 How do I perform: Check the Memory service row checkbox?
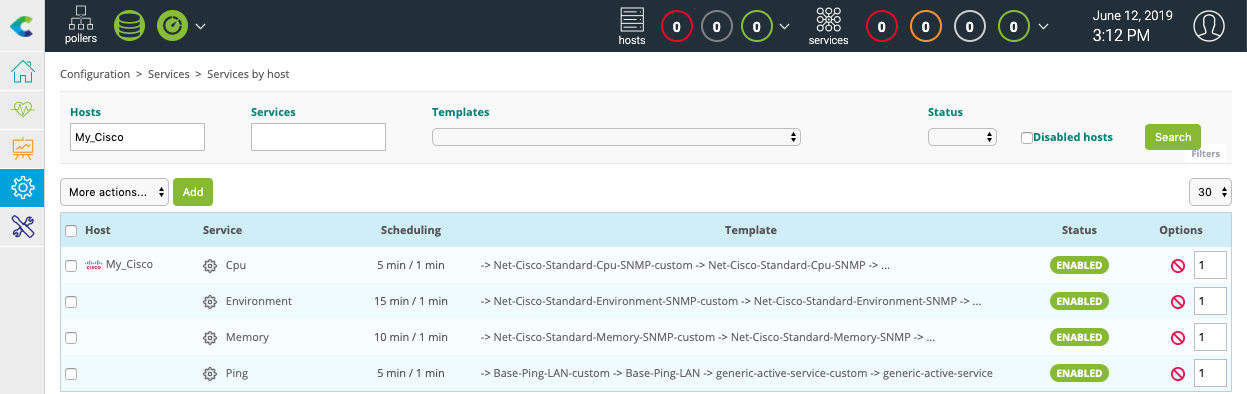(71, 338)
